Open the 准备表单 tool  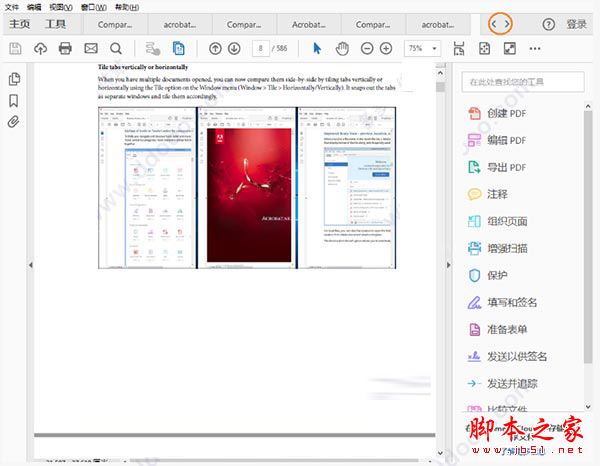pyautogui.click(x=498, y=329)
